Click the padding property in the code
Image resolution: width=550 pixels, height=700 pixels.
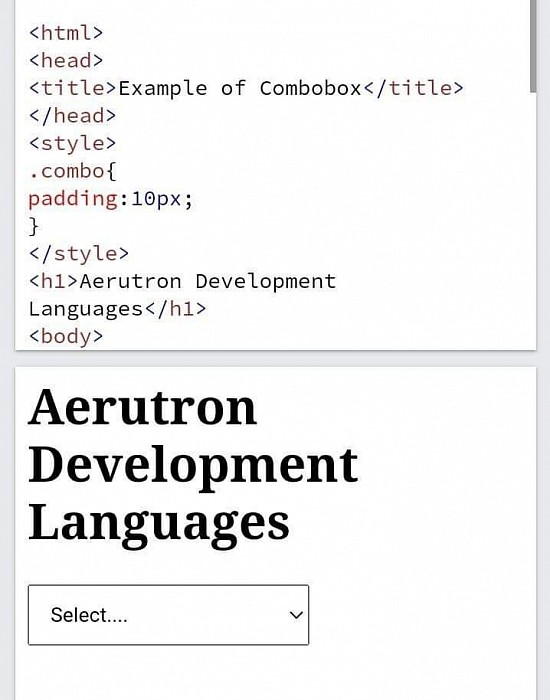[x=73, y=199]
